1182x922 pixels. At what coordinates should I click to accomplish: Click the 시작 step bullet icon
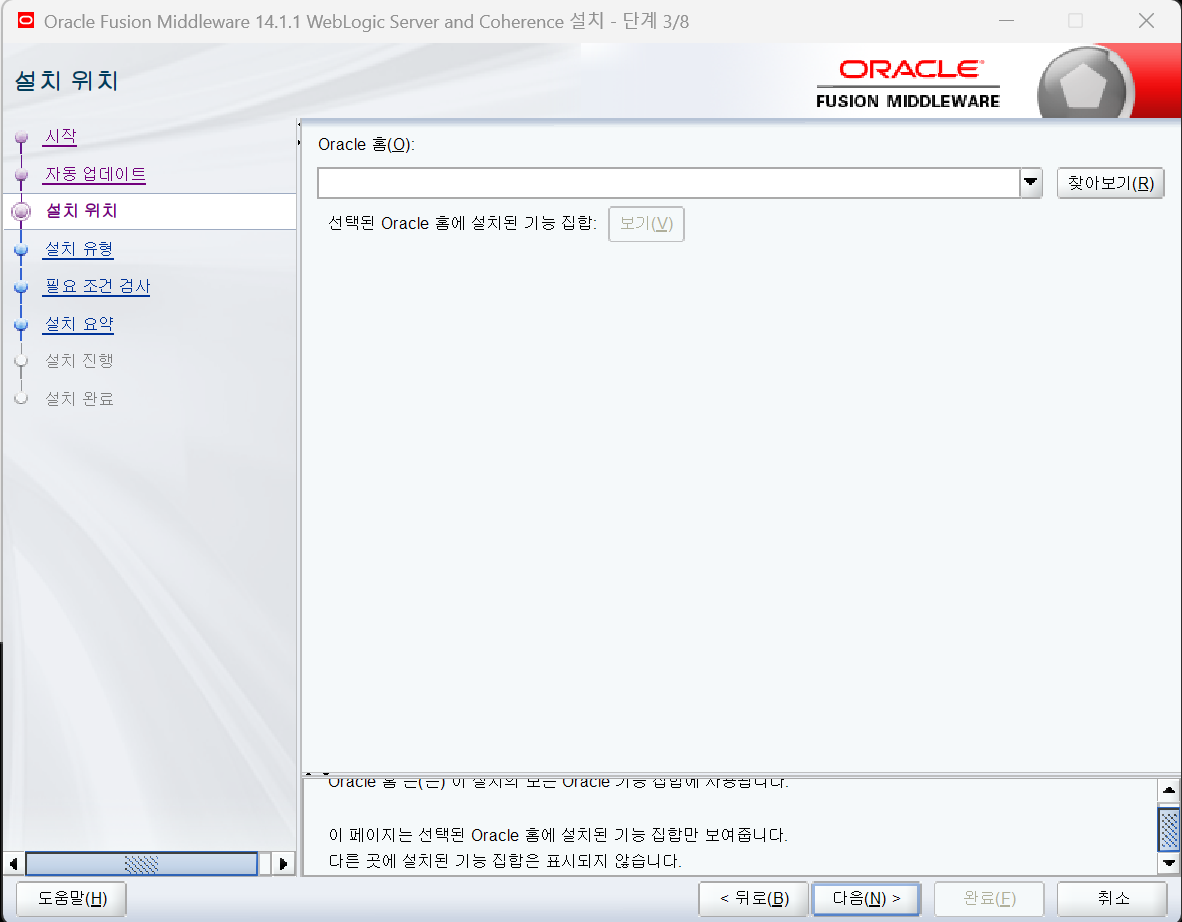(x=21, y=137)
